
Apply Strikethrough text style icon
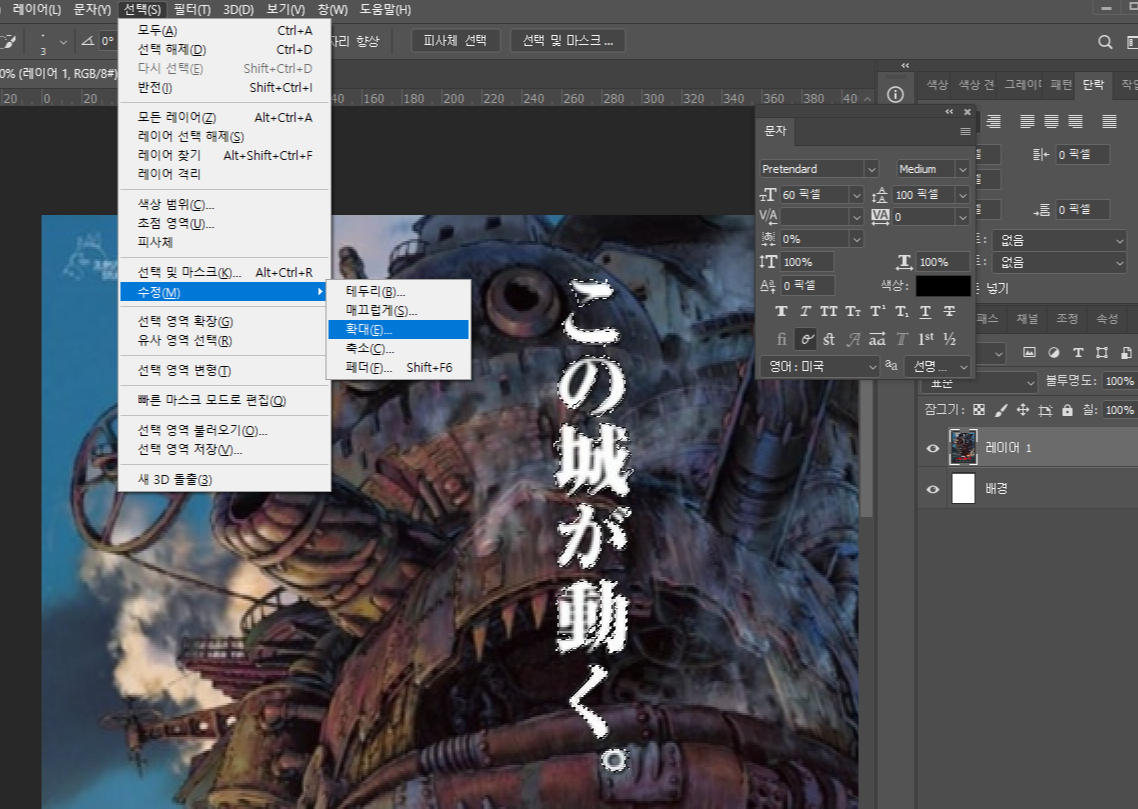pos(949,311)
